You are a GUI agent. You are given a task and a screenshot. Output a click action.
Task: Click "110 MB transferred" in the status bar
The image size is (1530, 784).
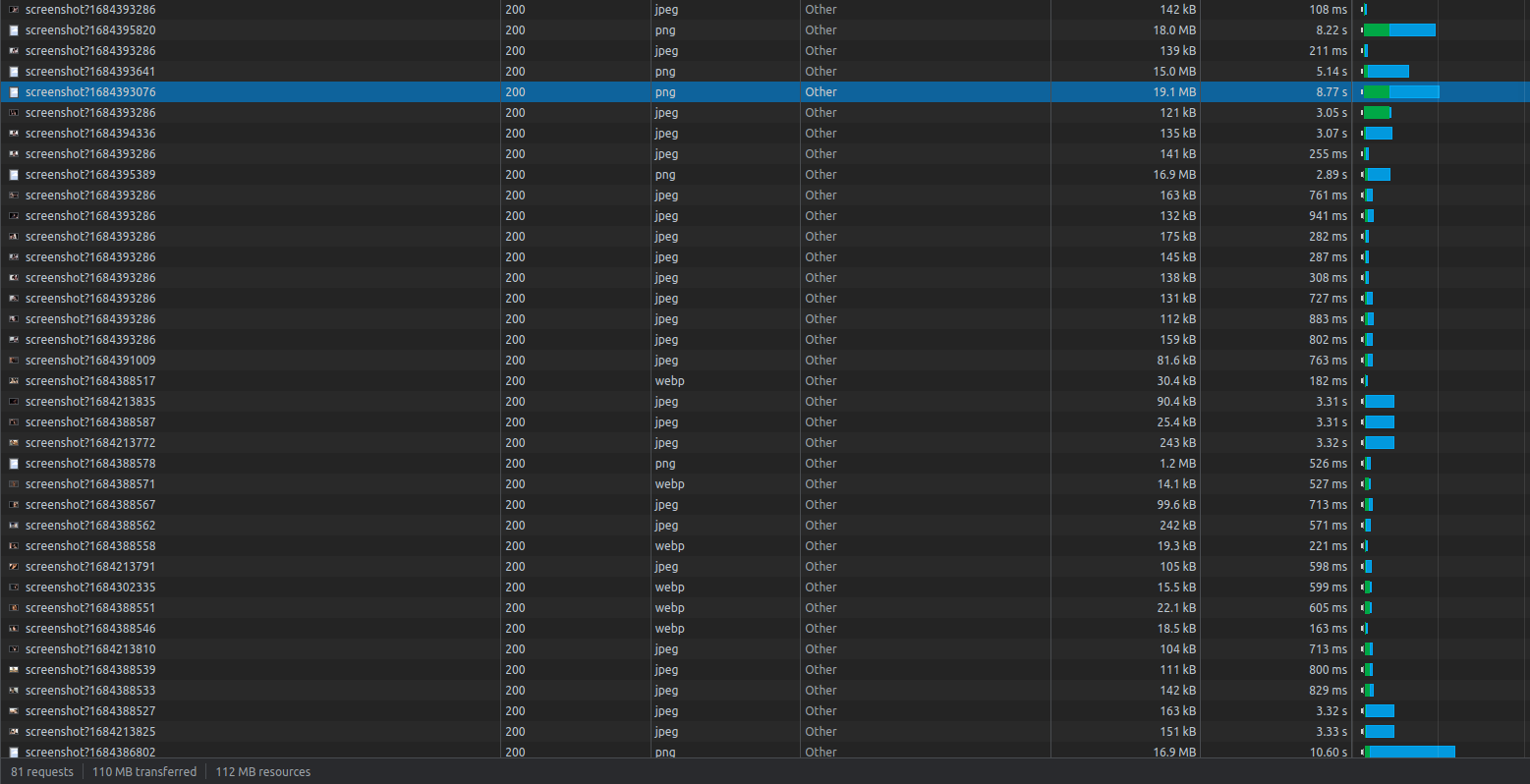143,771
